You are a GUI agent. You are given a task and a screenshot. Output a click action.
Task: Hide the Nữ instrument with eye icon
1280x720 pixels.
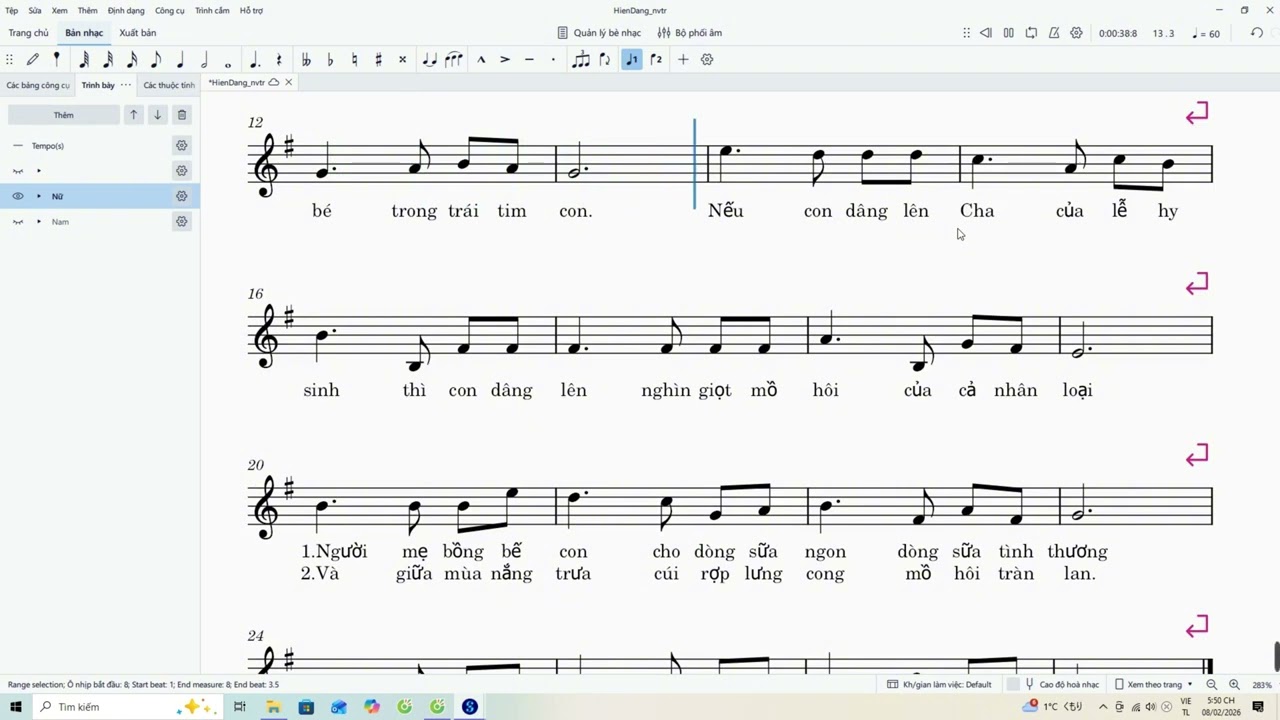(x=18, y=196)
